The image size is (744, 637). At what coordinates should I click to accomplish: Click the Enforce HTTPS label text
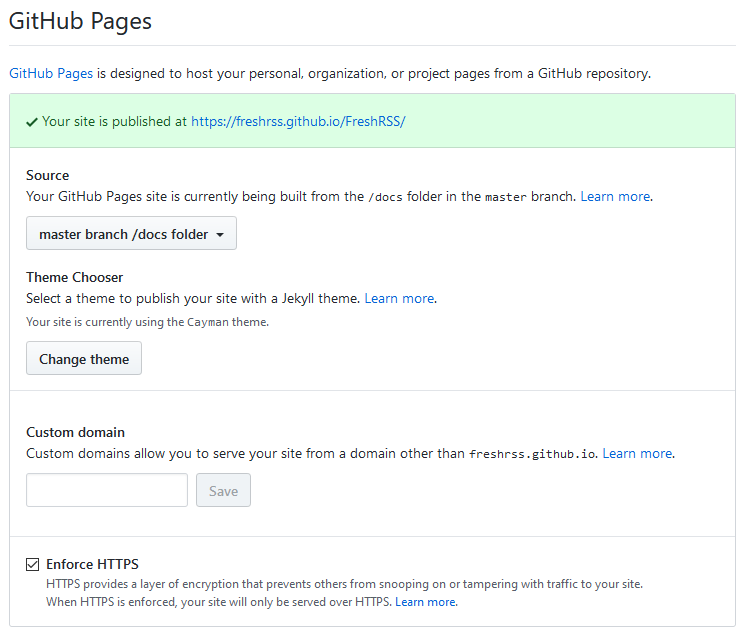point(92,564)
